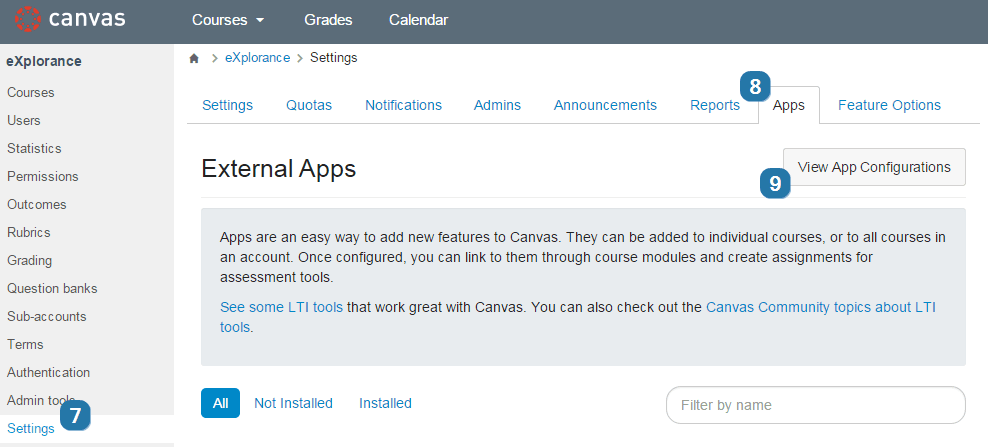Switch to the Notifications tab
The height and width of the screenshot is (447, 988).
[403, 105]
